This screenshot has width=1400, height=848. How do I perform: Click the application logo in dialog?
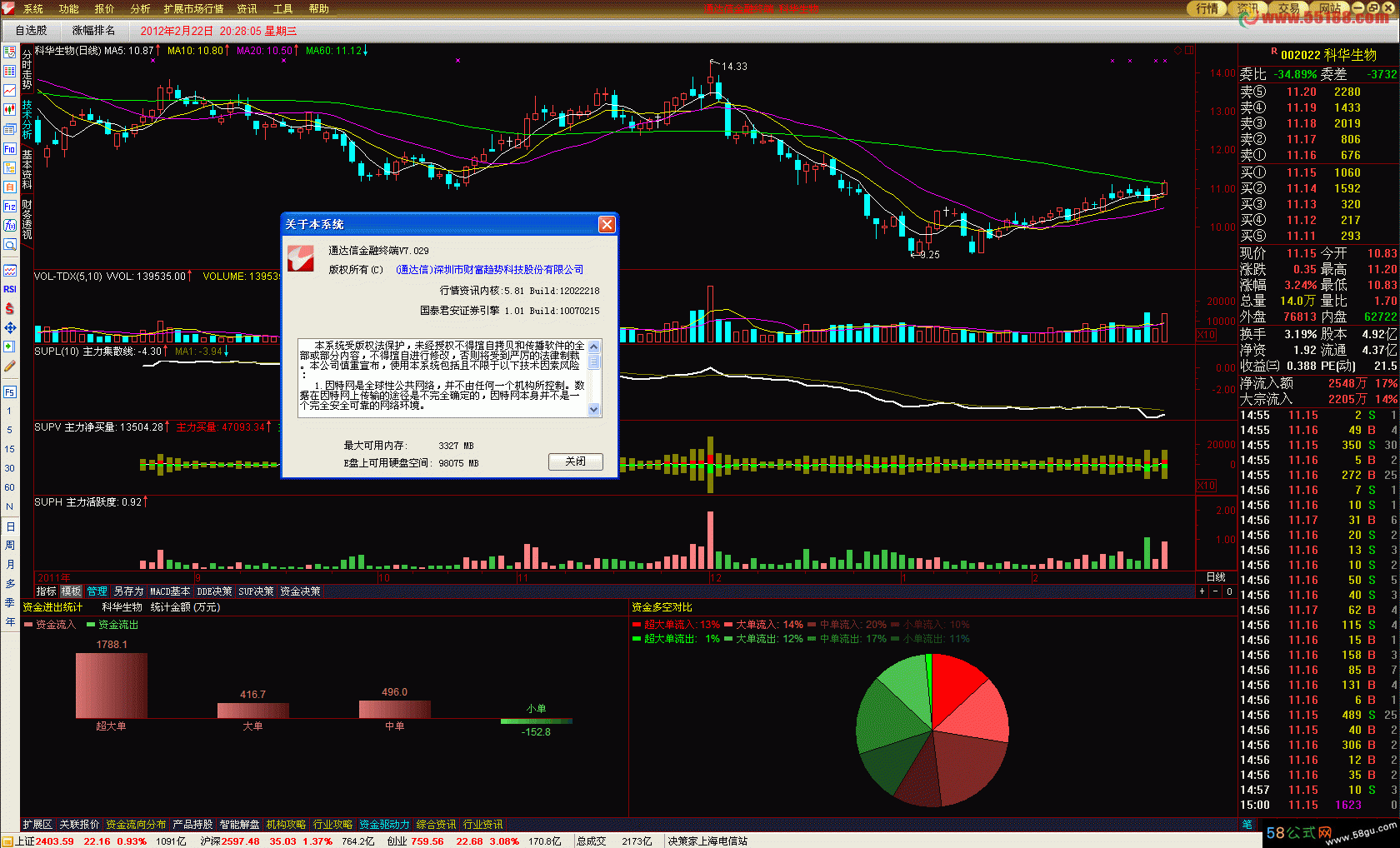click(x=300, y=258)
